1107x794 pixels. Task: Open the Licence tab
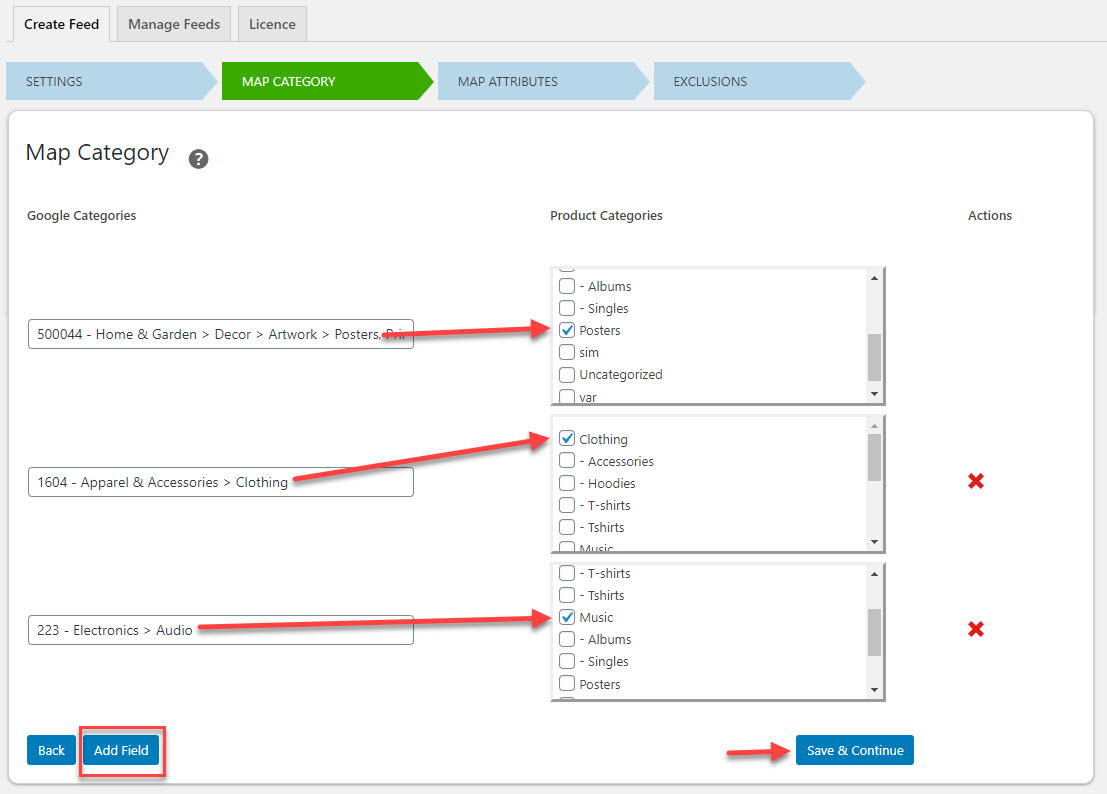click(x=272, y=24)
